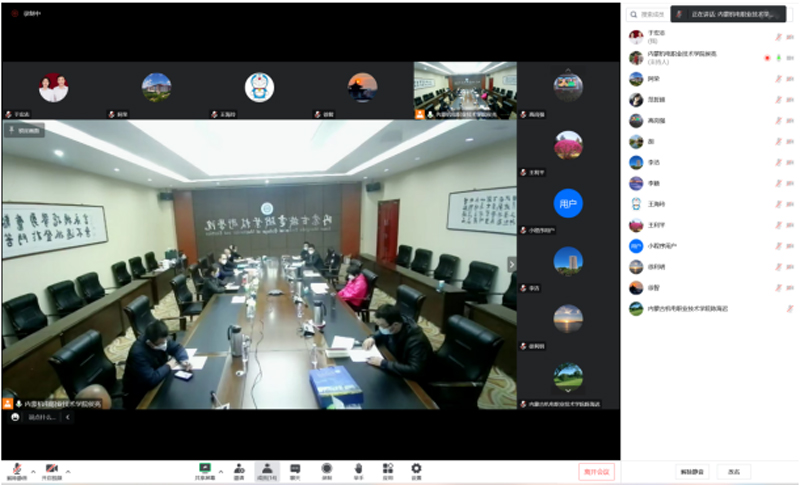Viewport: 800px width, 485px height.
Task: Open settings gear in meeting toolbar
Action: 416,469
